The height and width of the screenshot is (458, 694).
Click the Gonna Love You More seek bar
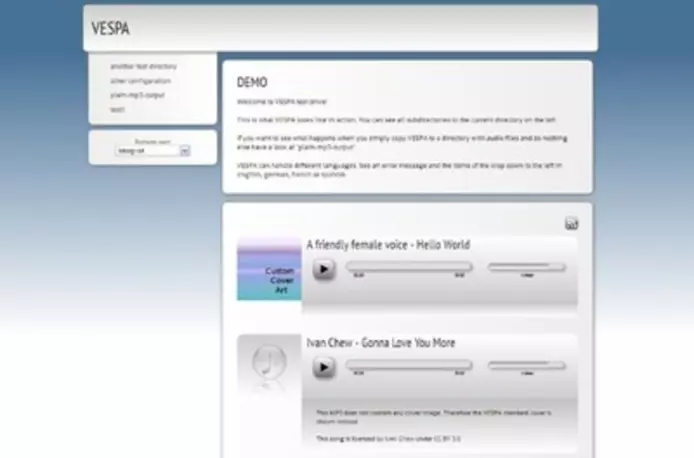point(408,365)
